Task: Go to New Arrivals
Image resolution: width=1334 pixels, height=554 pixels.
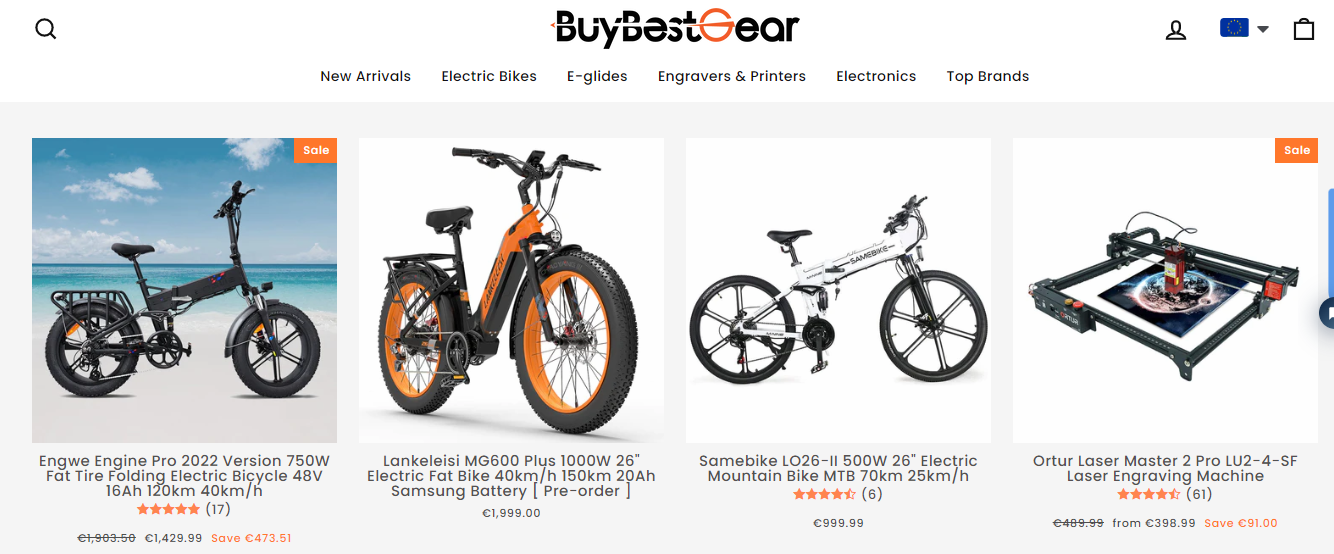Action: pyautogui.click(x=365, y=76)
